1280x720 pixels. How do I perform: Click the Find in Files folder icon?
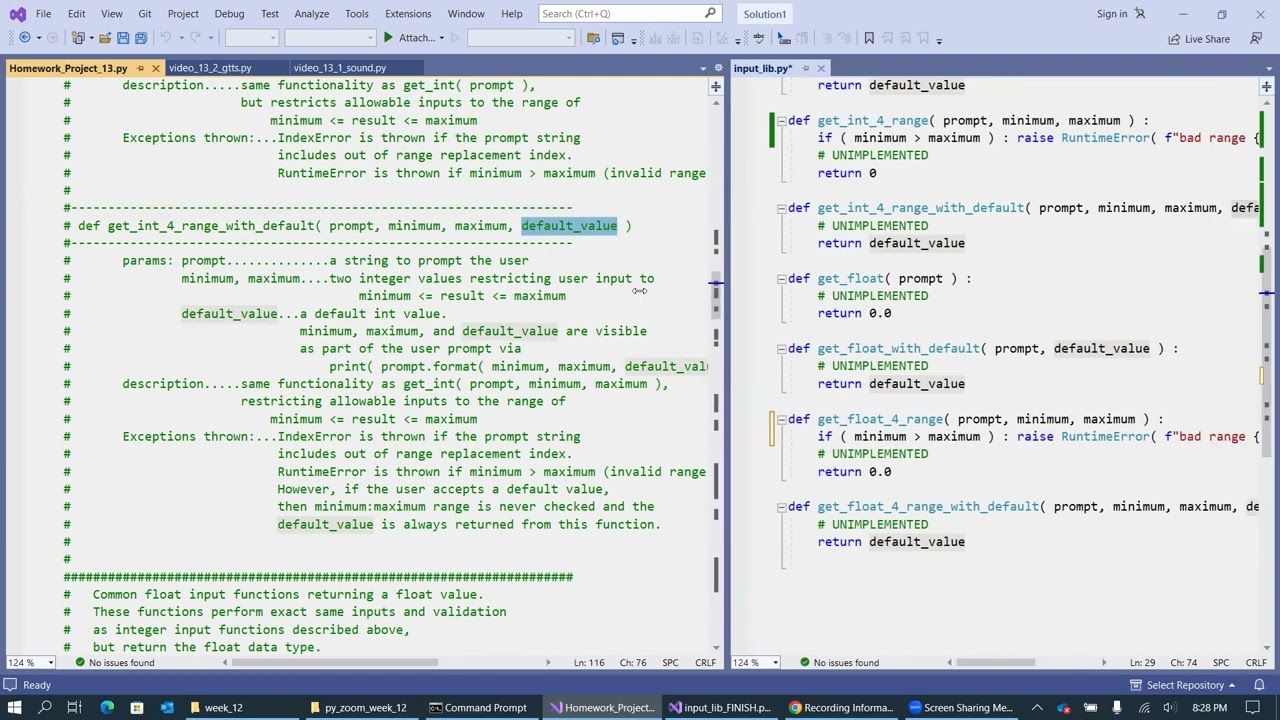click(x=593, y=38)
